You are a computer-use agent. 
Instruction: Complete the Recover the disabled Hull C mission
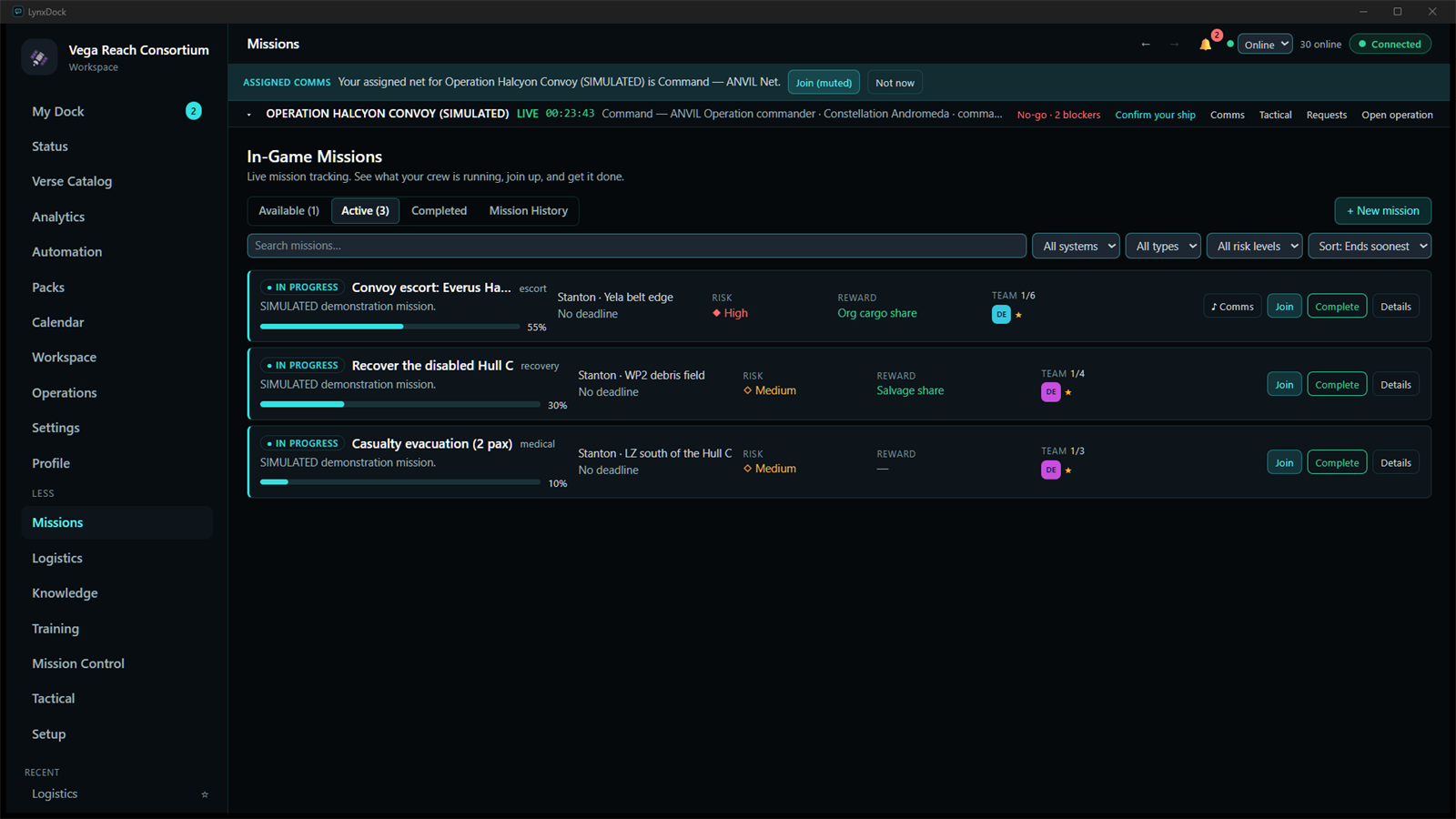(x=1337, y=385)
